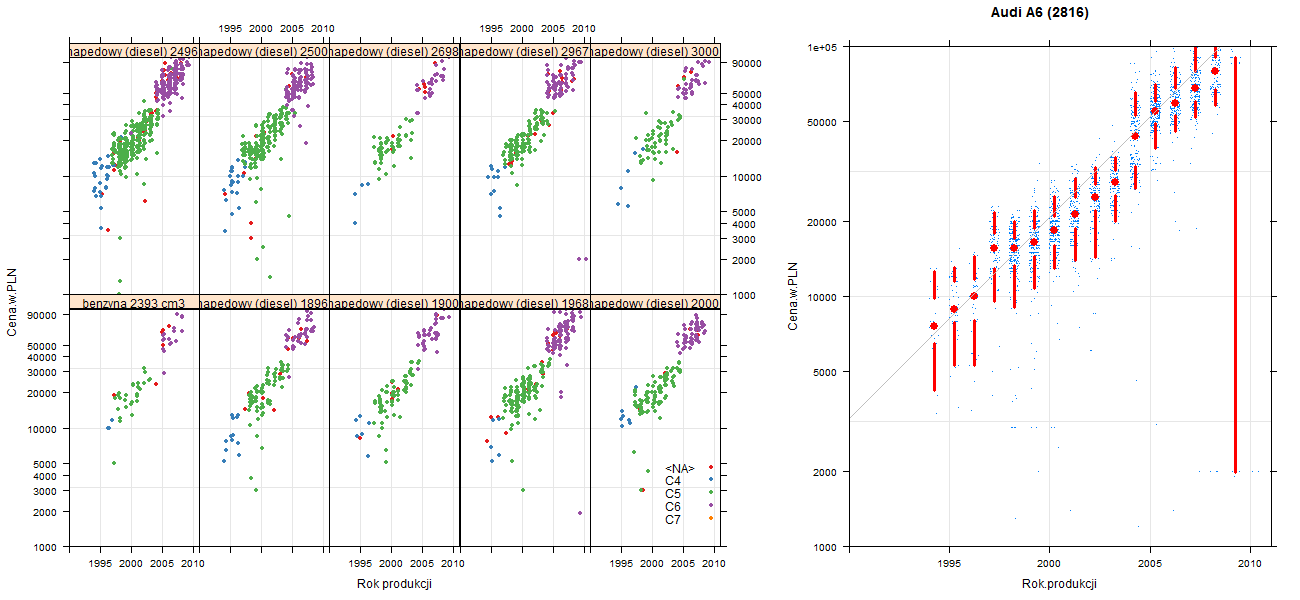1300x600 pixels.
Task: Select the "Rok.produkcji" label under the Audi A6 plot
Action: pyautogui.click(x=1059, y=584)
